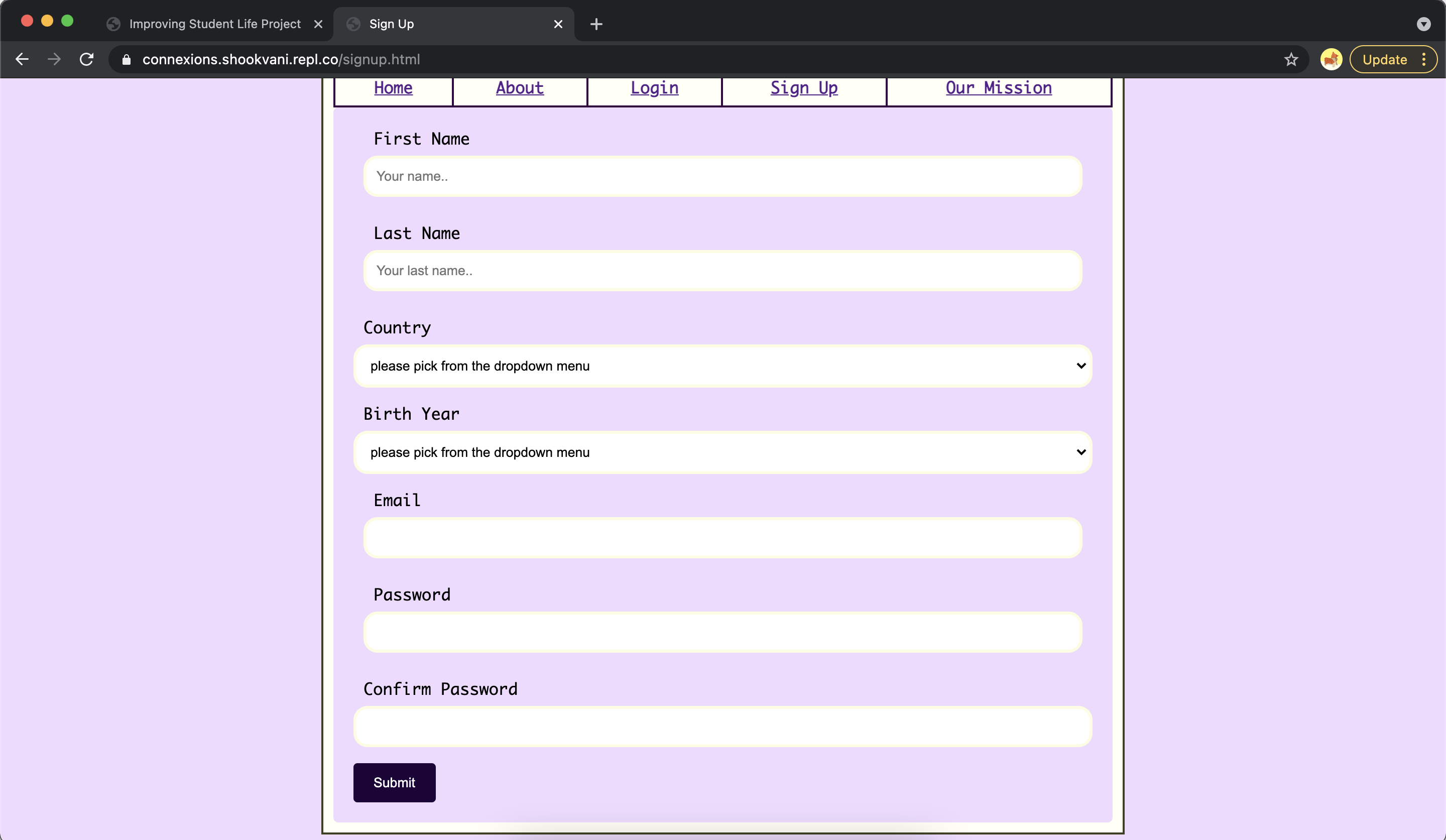Screen dimensions: 1446x840
Task: Click the Update button in Chrome
Action: click(x=1384, y=60)
